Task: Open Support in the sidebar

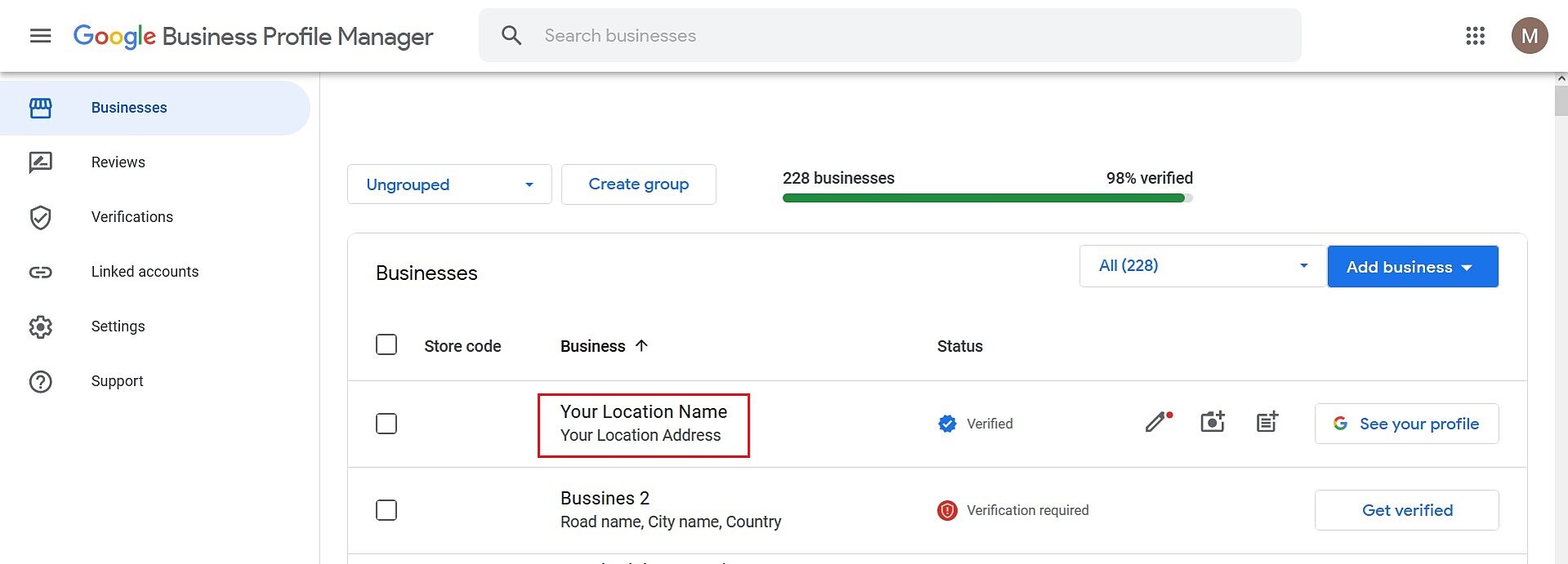Action: tap(155, 381)
